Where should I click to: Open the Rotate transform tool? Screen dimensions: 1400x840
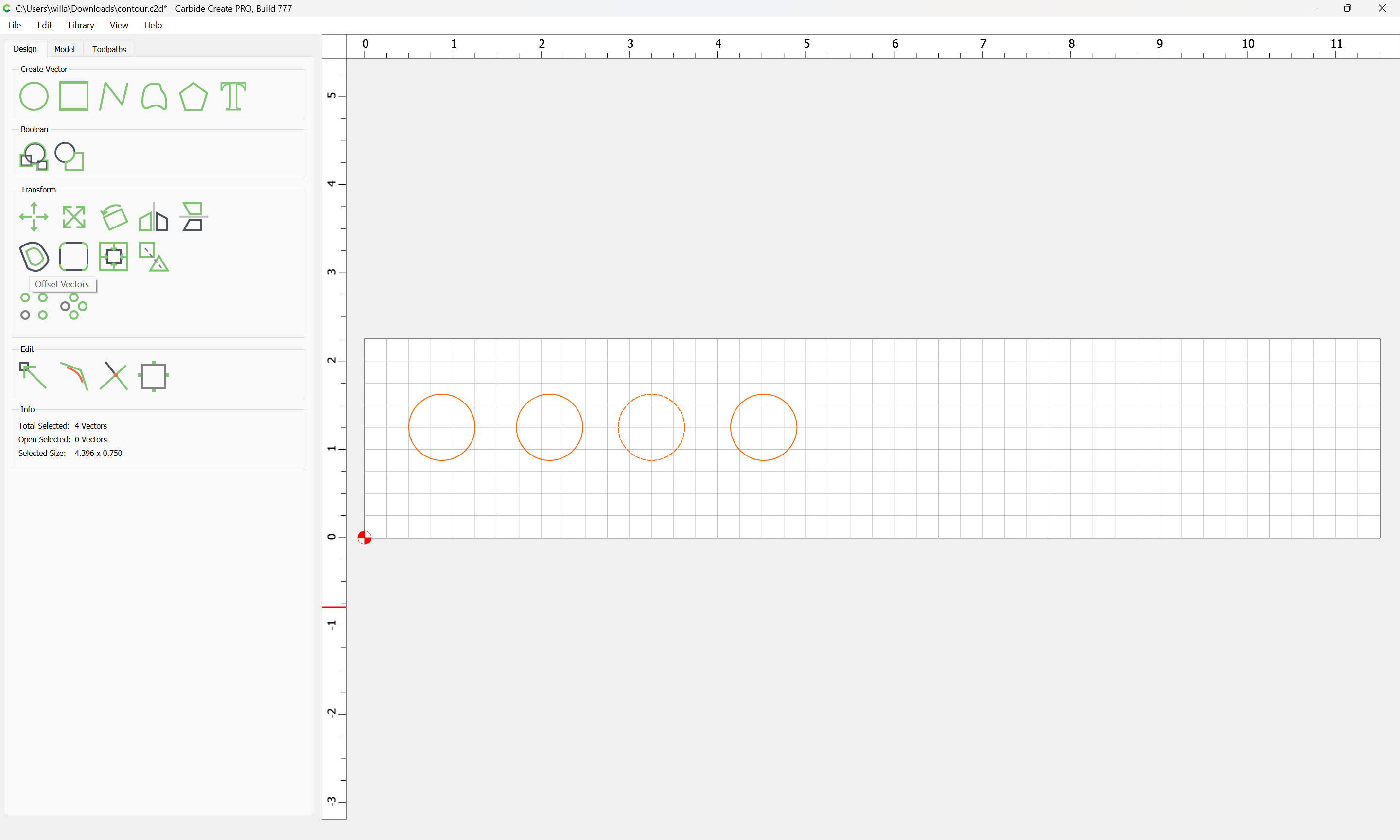point(114,217)
